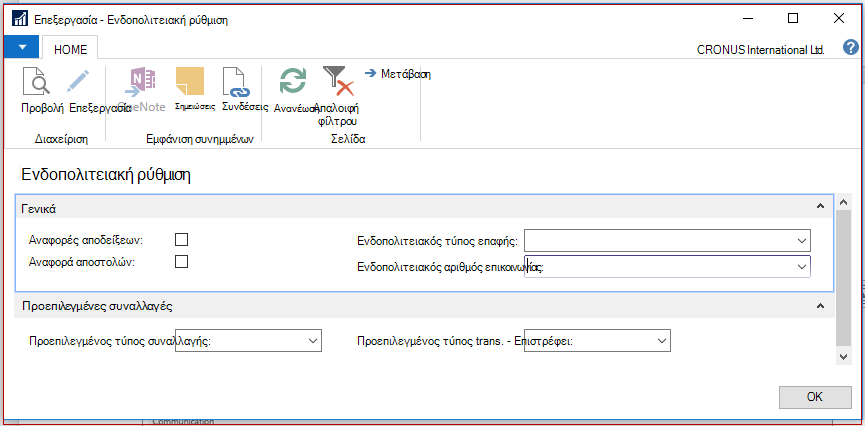
Task: Click scrollbar up arrow
Action: (843, 203)
